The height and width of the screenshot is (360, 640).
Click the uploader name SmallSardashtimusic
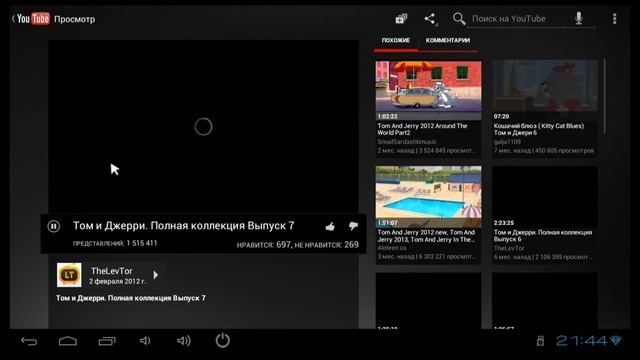pyautogui.click(x=407, y=142)
